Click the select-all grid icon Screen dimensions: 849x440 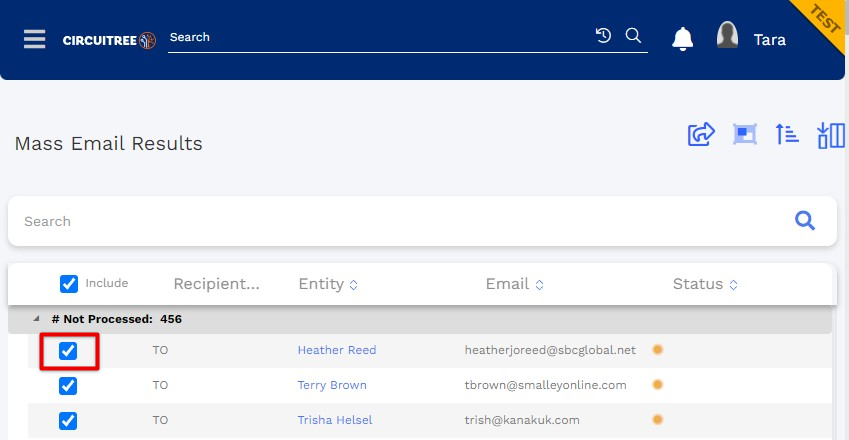tap(744, 134)
